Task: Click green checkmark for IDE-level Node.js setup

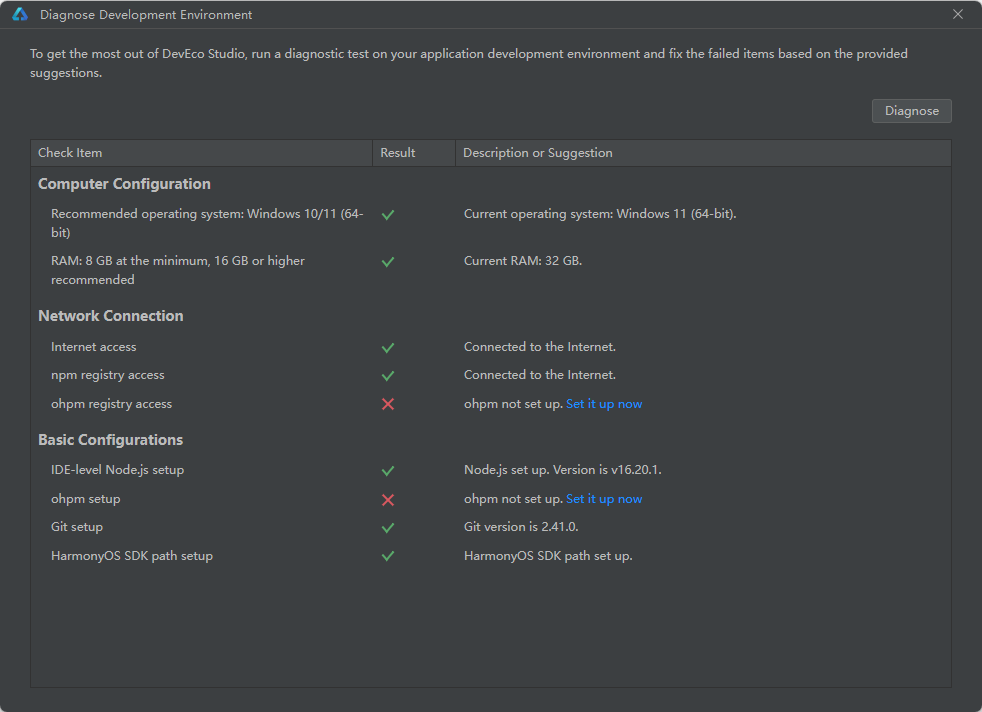Action: (x=388, y=471)
